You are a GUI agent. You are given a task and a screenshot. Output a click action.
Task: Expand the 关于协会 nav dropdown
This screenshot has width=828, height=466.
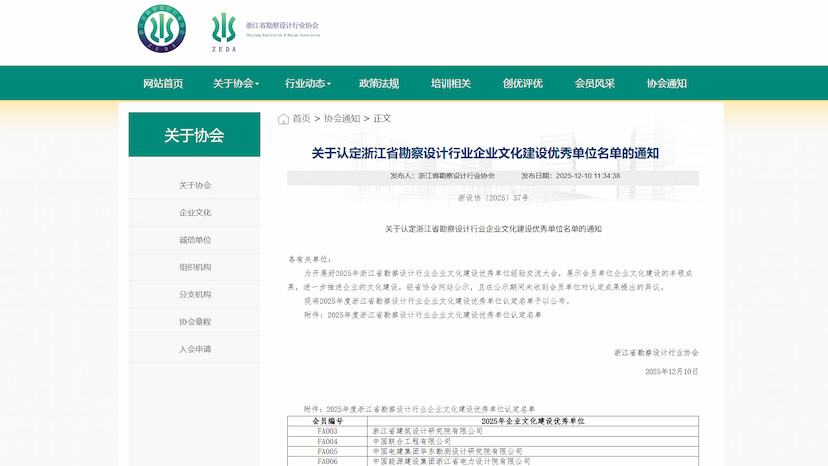tap(236, 83)
